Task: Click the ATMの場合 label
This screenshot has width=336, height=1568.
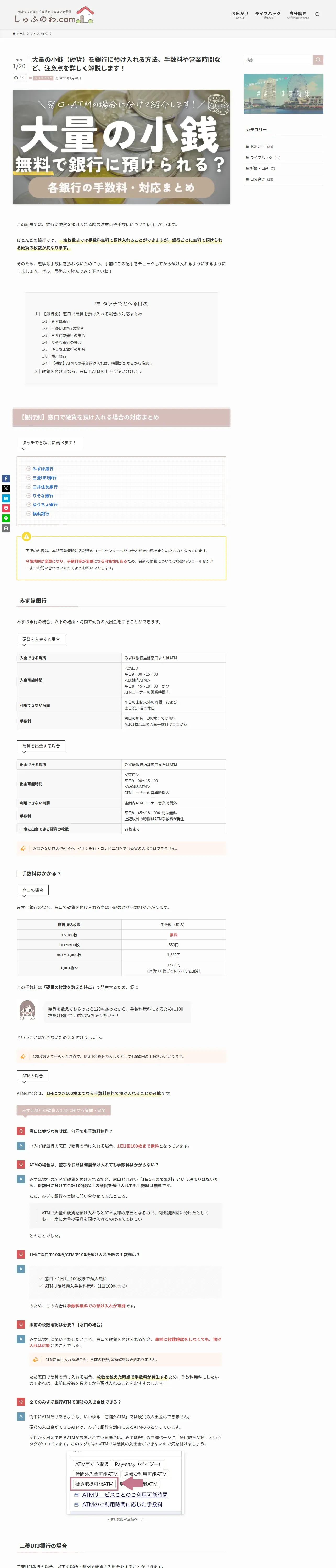Action: point(32,1076)
